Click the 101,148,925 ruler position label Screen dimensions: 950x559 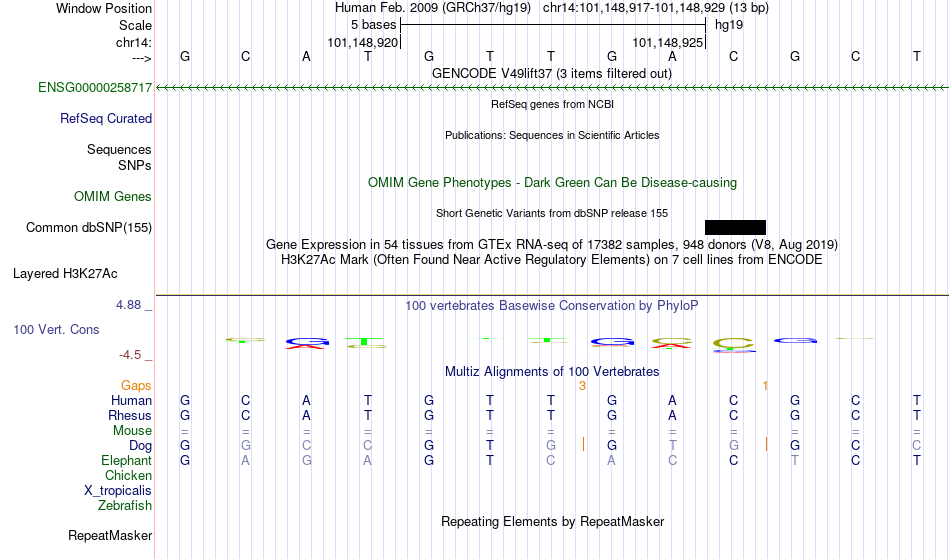pyautogui.click(x=668, y=42)
